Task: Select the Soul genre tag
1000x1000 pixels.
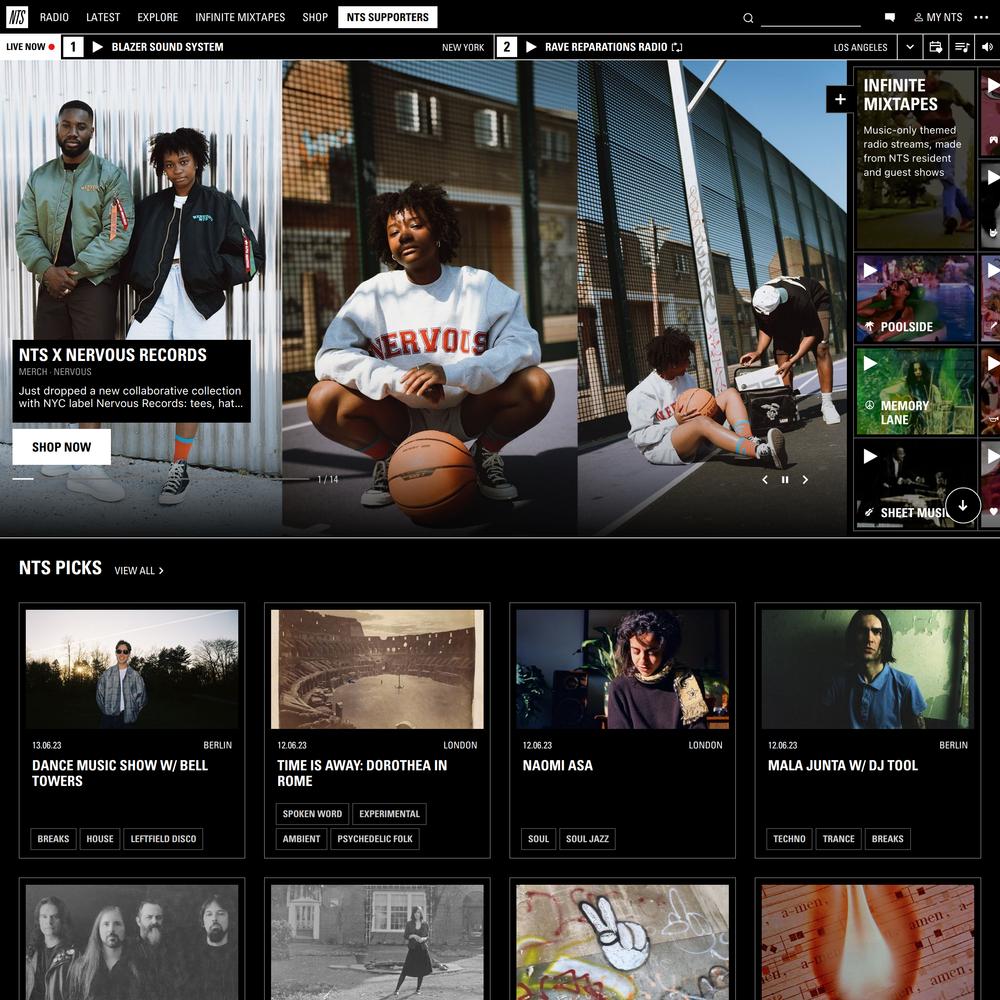Action: click(x=538, y=839)
